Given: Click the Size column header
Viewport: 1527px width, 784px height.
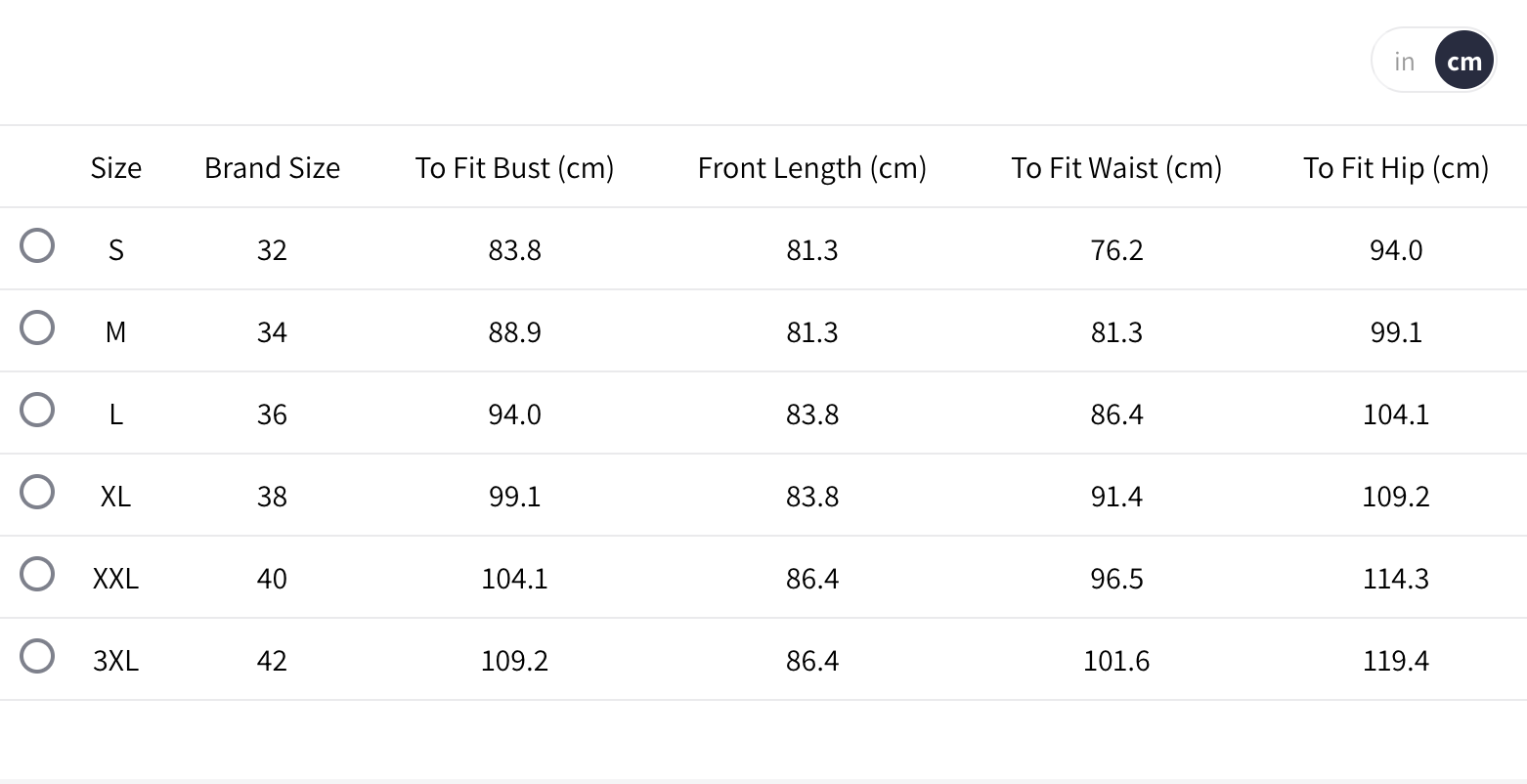Looking at the screenshot, I should pyautogui.click(x=115, y=168).
